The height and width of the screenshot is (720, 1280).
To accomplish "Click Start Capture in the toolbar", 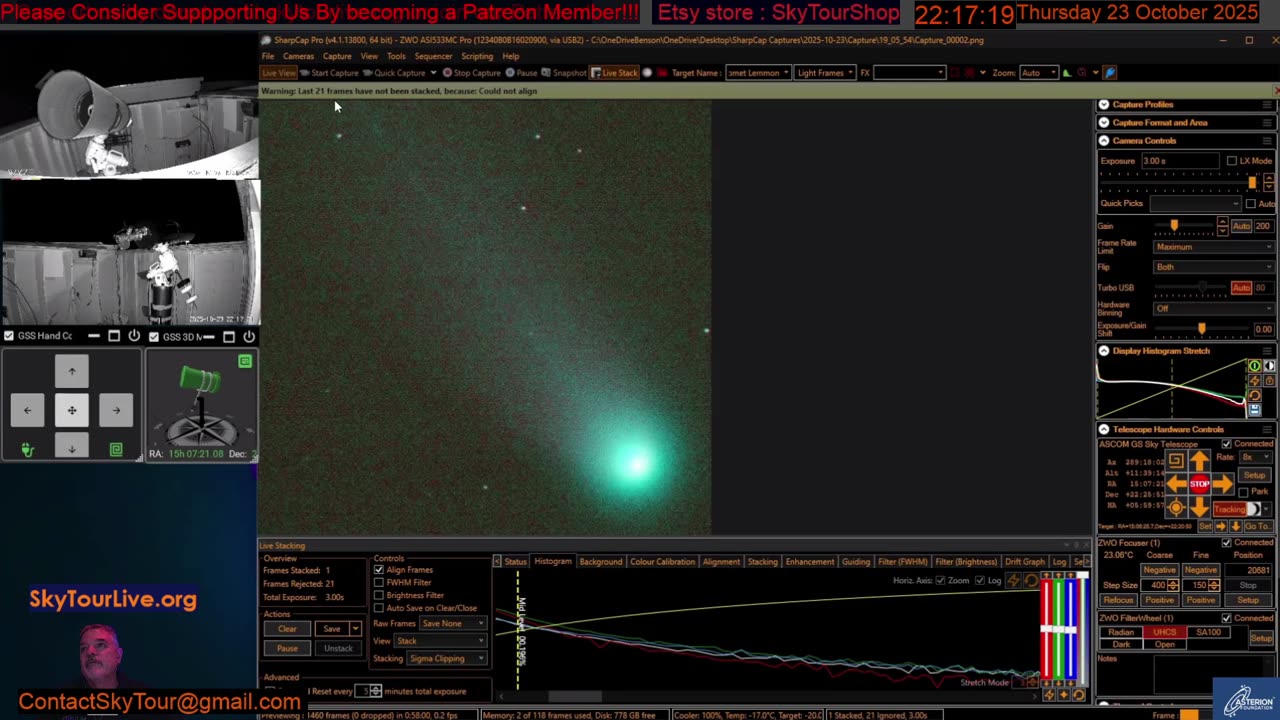I will 329,73.
